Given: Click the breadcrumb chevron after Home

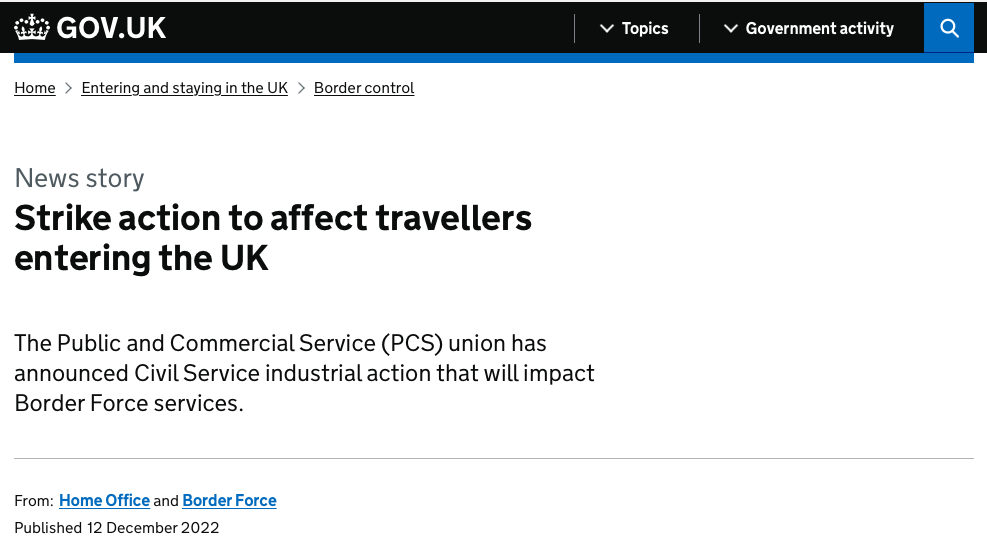Looking at the screenshot, I should point(69,88).
